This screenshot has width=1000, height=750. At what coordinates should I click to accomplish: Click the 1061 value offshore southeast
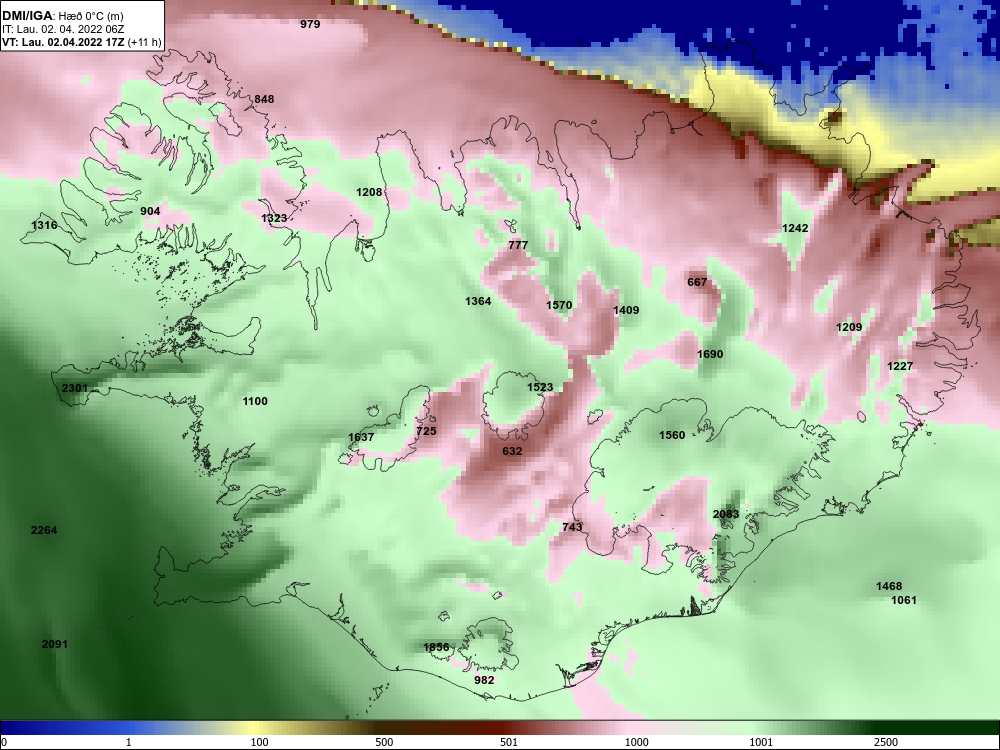(904, 600)
